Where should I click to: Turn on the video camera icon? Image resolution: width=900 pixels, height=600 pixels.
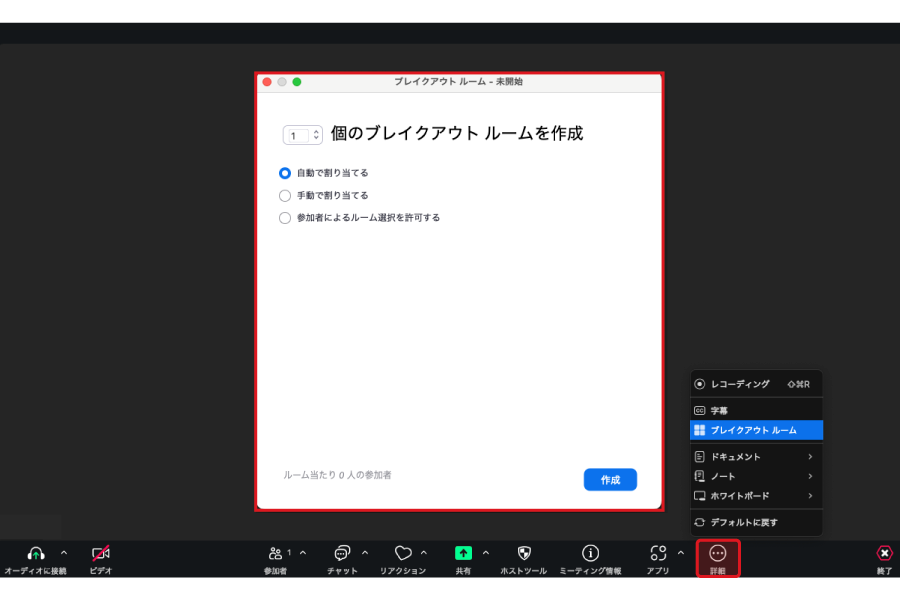click(100, 553)
